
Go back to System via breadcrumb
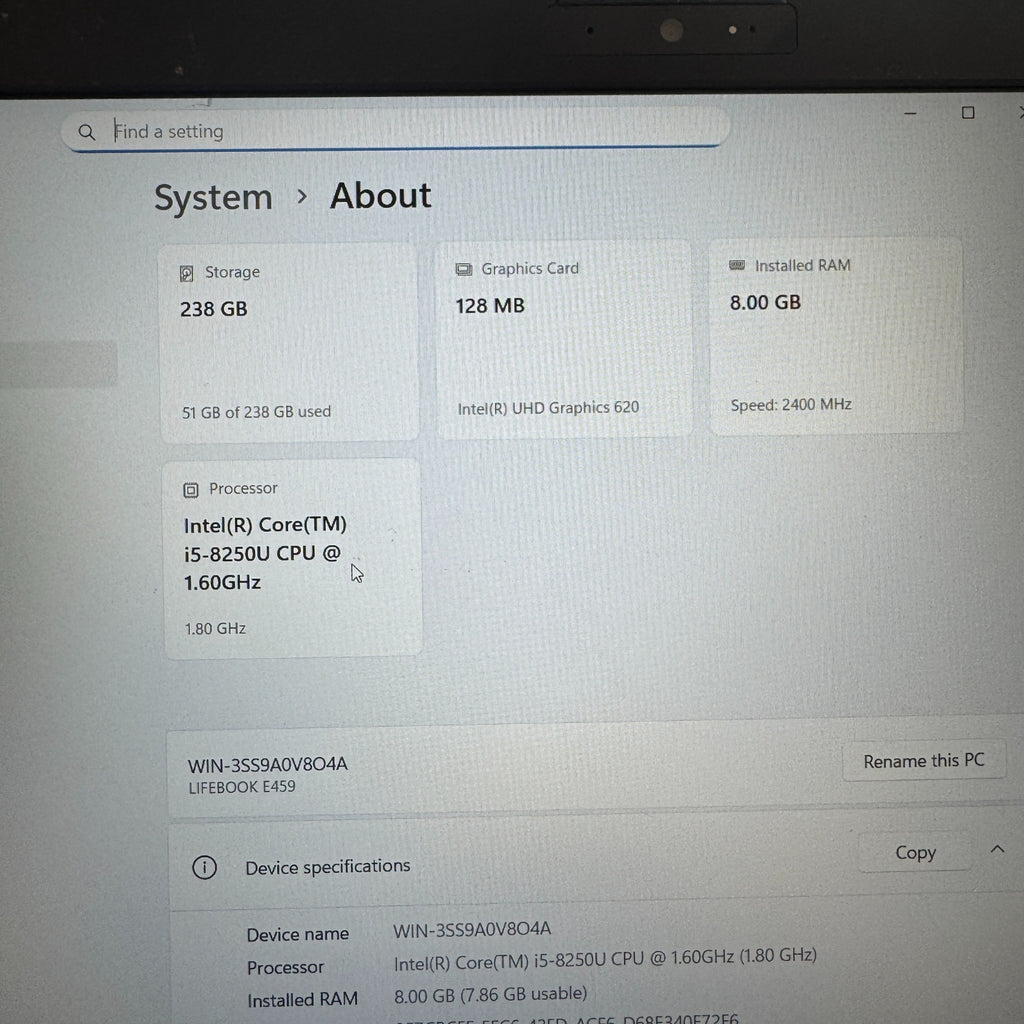[213, 198]
